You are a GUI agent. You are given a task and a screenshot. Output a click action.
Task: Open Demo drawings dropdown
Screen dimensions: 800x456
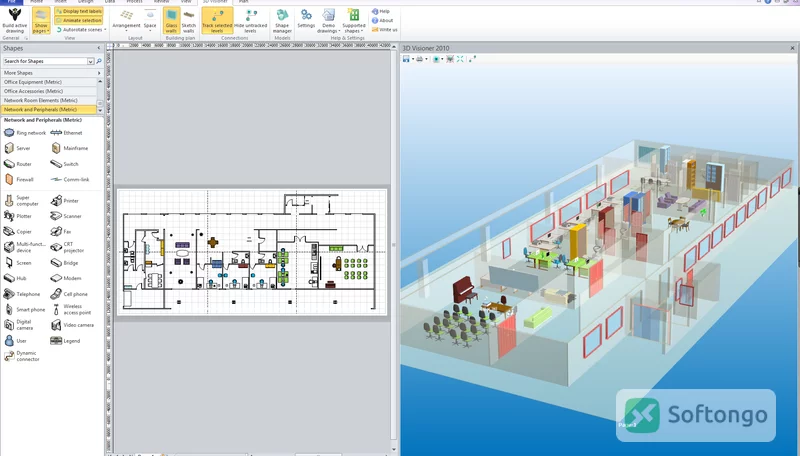tap(329, 21)
